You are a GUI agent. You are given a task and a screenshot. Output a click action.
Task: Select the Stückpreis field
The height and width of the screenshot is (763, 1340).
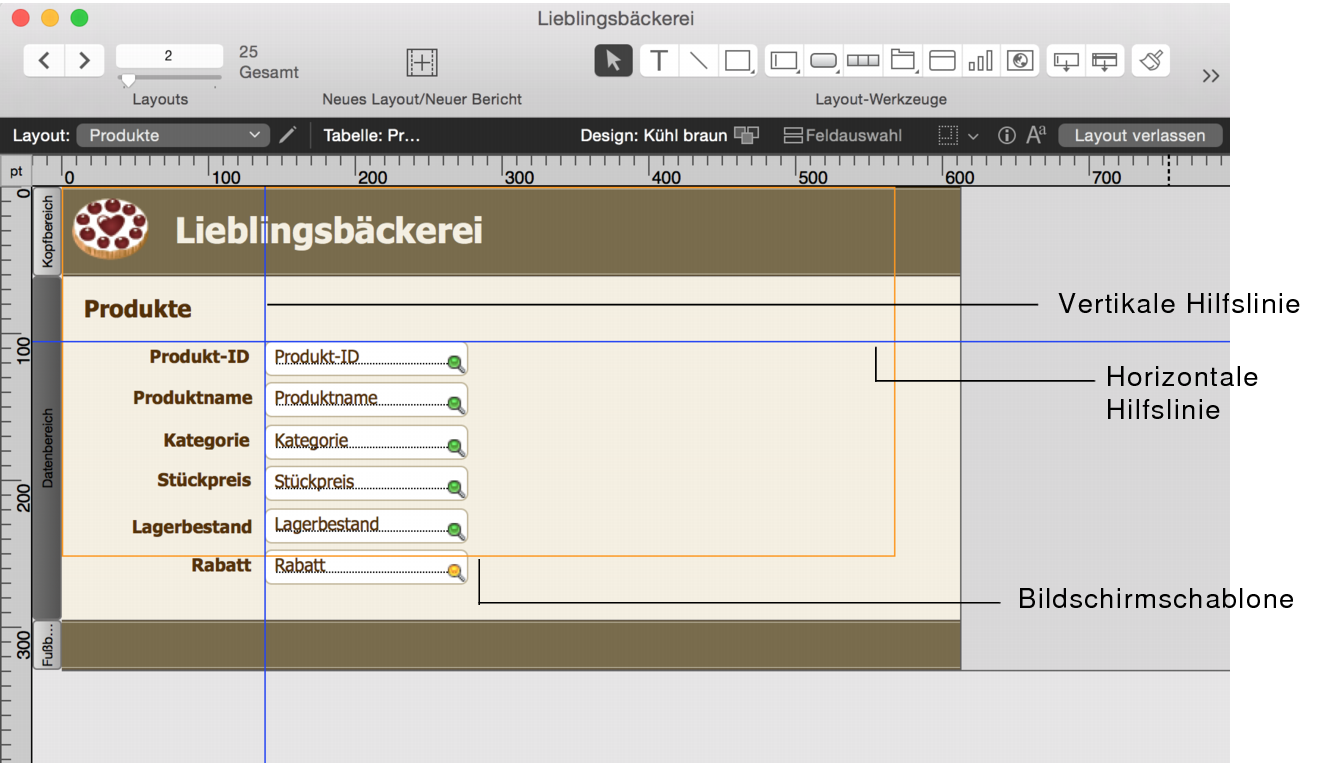[366, 483]
